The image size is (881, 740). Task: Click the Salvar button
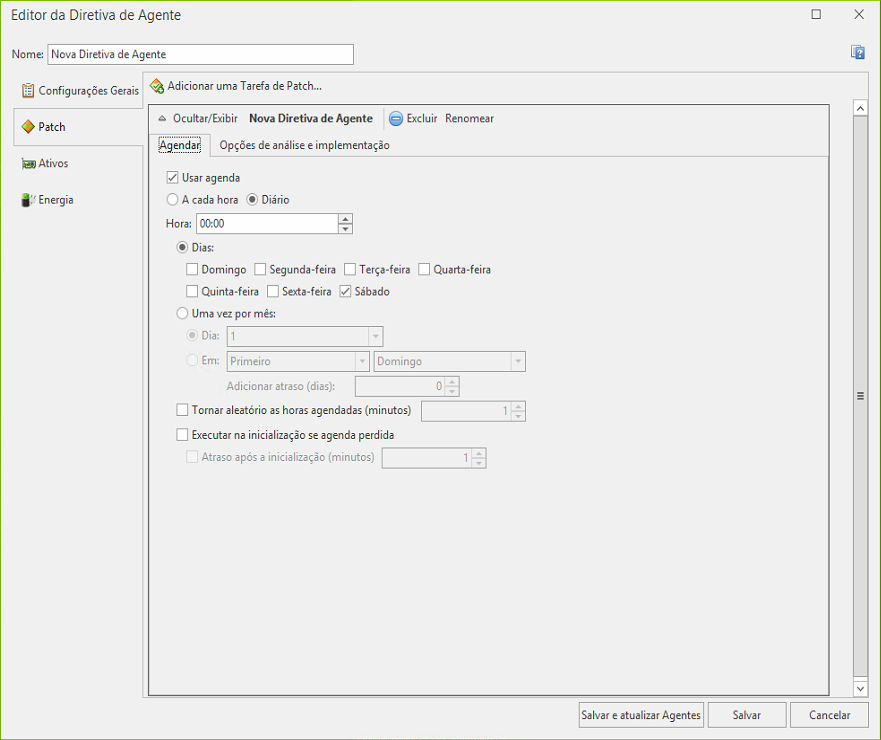click(747, 715)
